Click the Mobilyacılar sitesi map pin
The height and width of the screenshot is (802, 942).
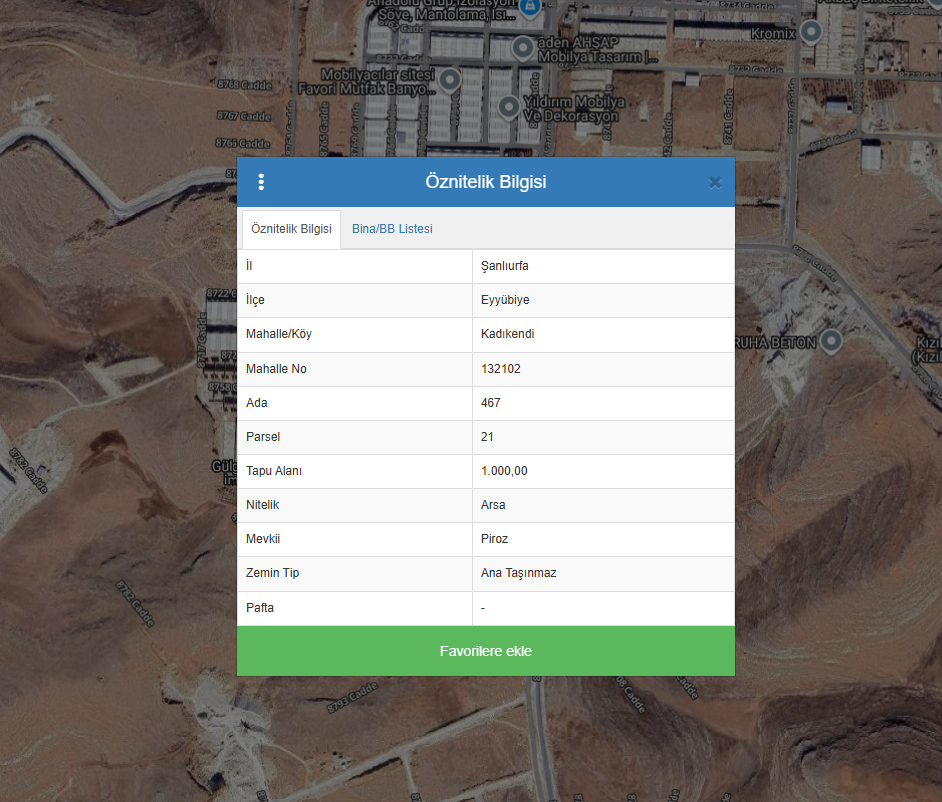(x=450, y=77)
